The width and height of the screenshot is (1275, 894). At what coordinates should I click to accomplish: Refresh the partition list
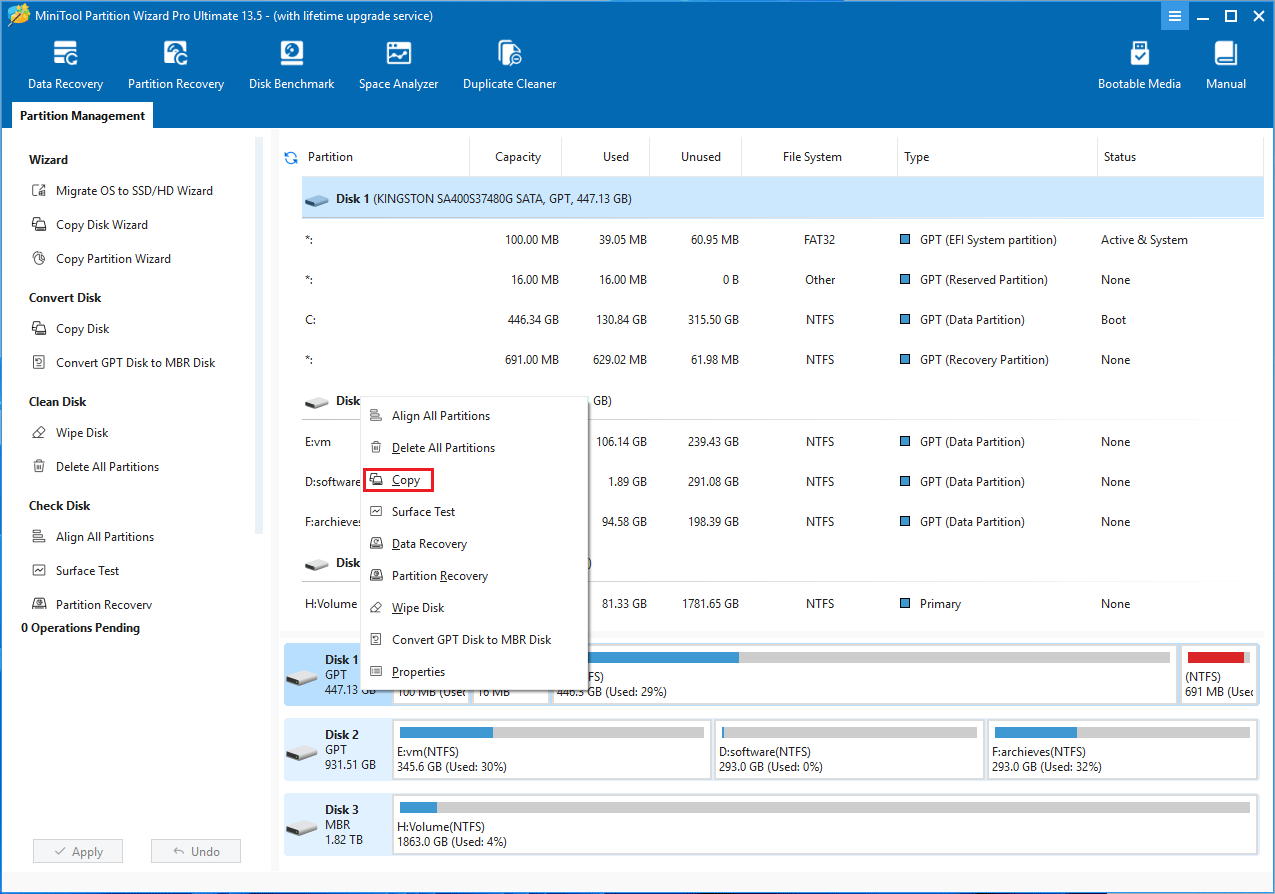pyautogui.click(x=290, y=156)
